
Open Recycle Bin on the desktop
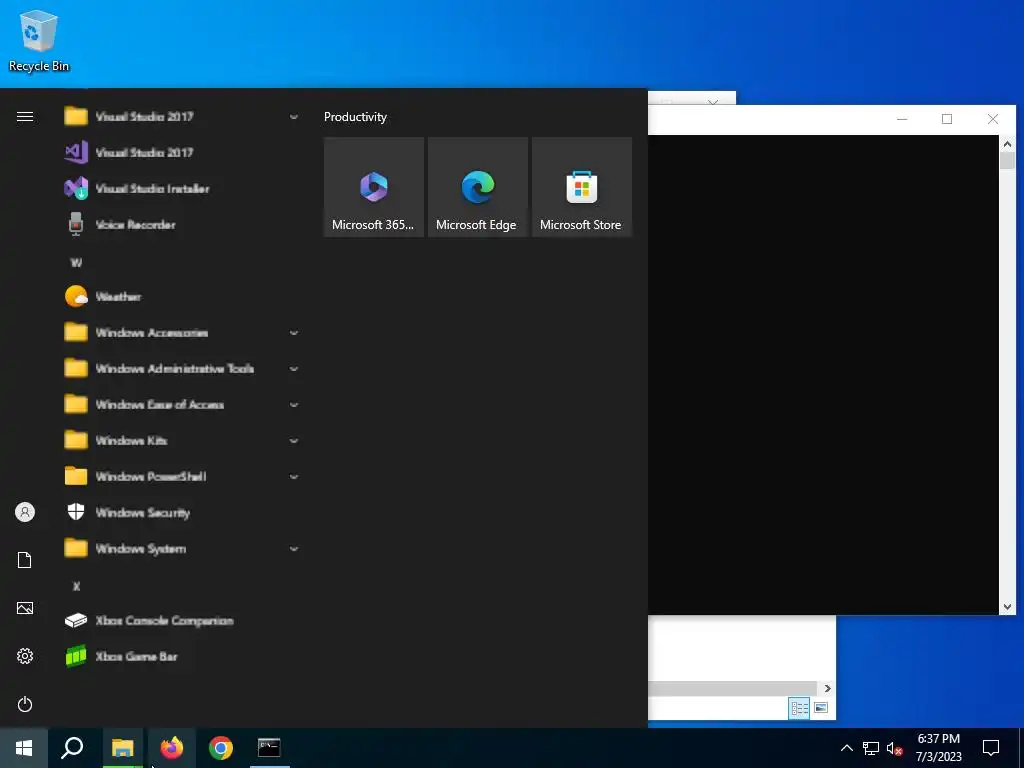coord(39,40)
